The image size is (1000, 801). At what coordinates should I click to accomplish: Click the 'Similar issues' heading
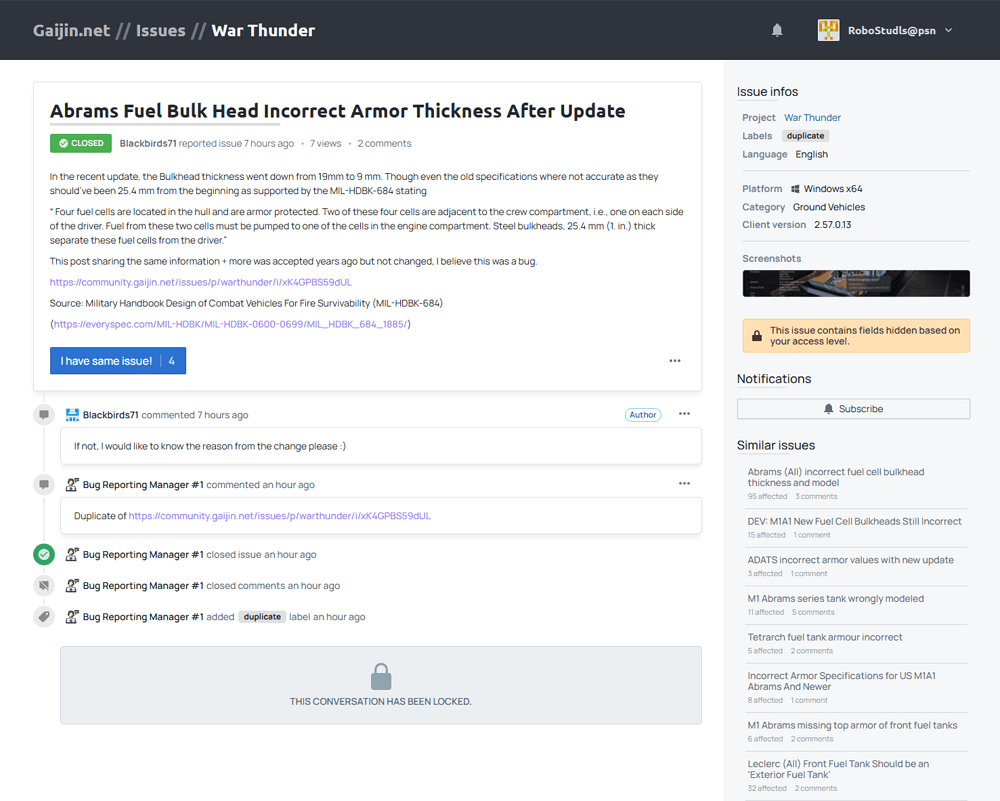pos(776,445)
